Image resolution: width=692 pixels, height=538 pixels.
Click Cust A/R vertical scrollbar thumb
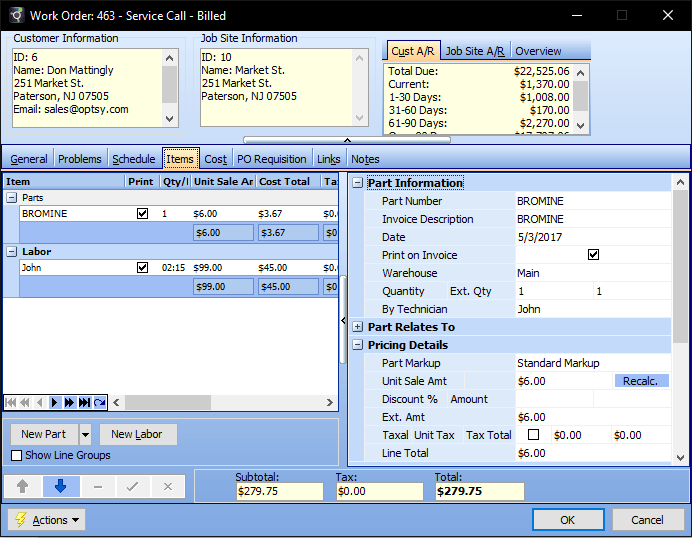(x=580, y=96)
